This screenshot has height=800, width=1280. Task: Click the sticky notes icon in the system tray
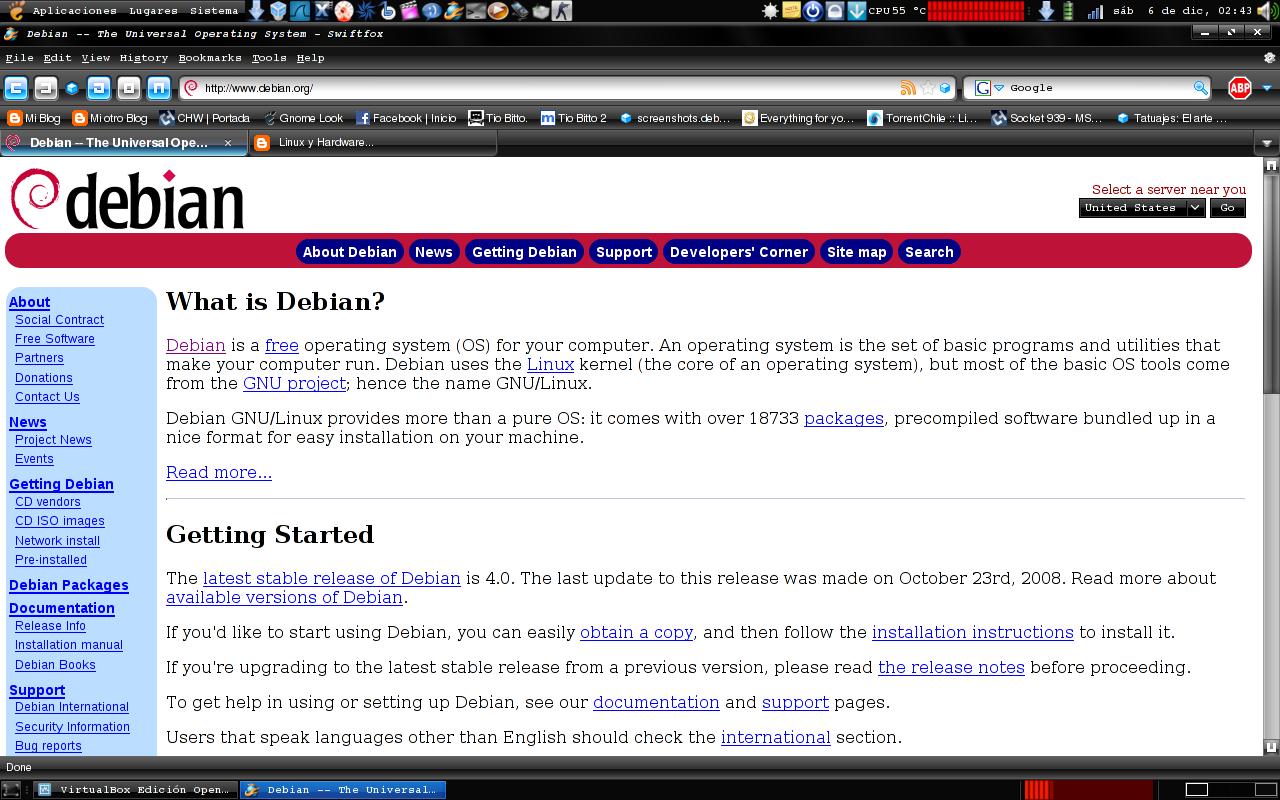click(x=791, y=11)
